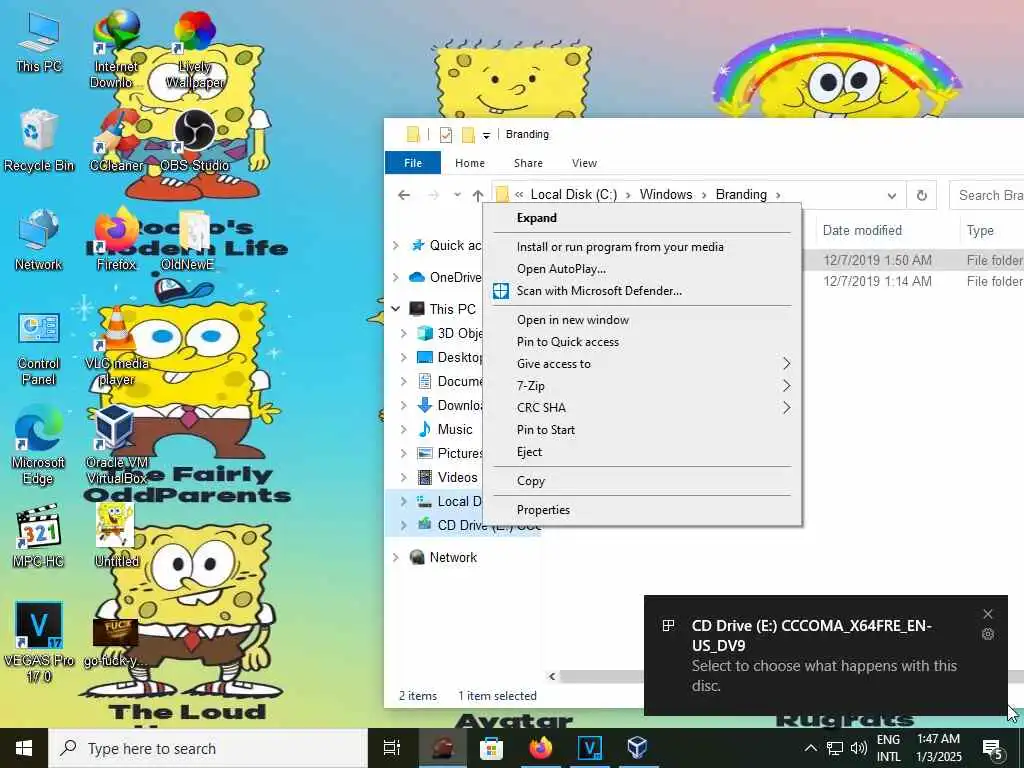Customize Quick Access Toolbar dropdown

pyautogui.click(x=487, y=135)
